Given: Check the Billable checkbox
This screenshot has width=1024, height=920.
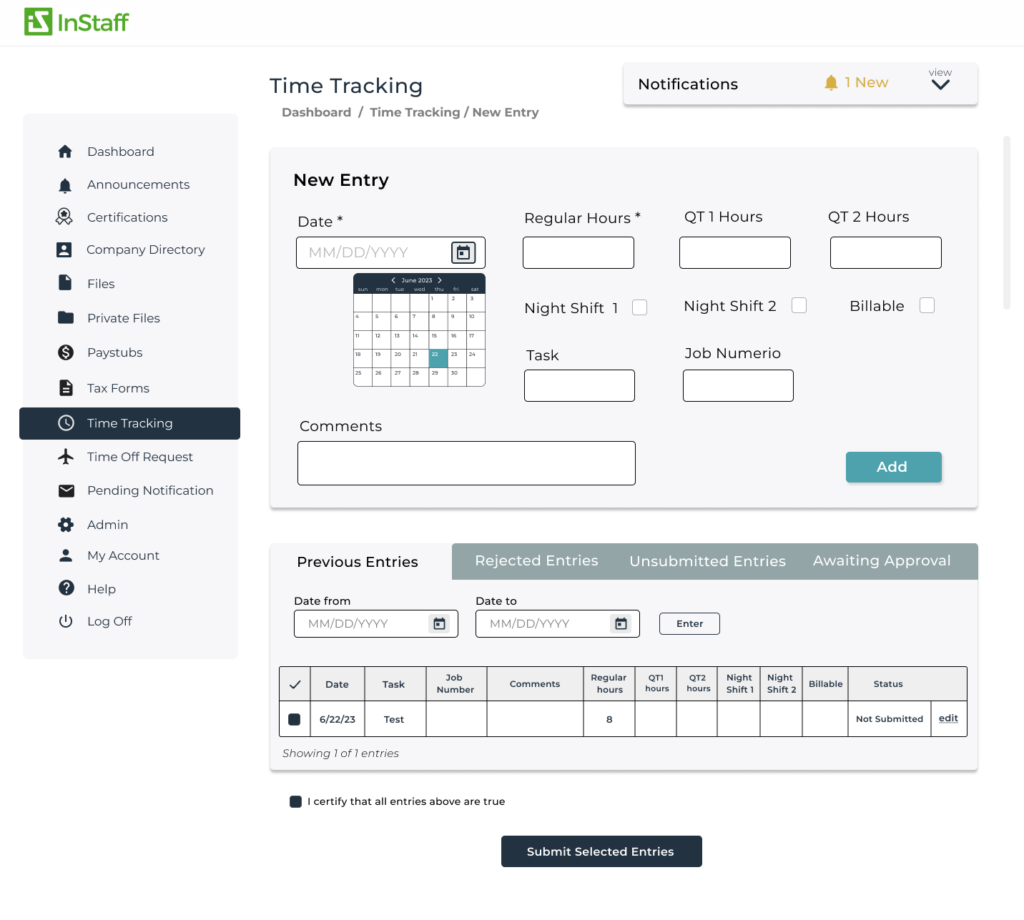Looking at the screenshot, I should tap(927, 306).
